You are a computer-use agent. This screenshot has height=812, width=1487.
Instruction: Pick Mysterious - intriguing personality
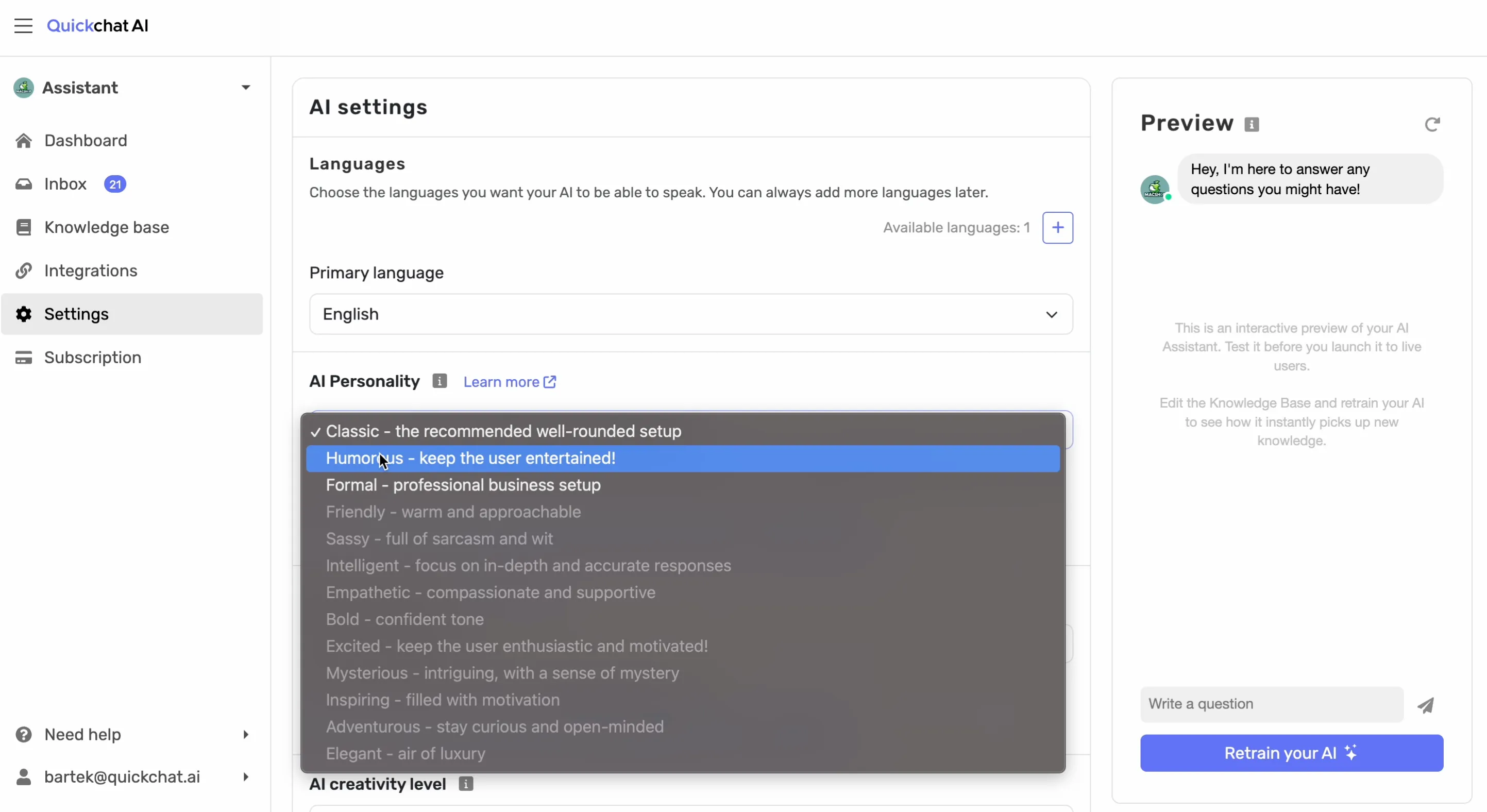[x=683, y=673]
